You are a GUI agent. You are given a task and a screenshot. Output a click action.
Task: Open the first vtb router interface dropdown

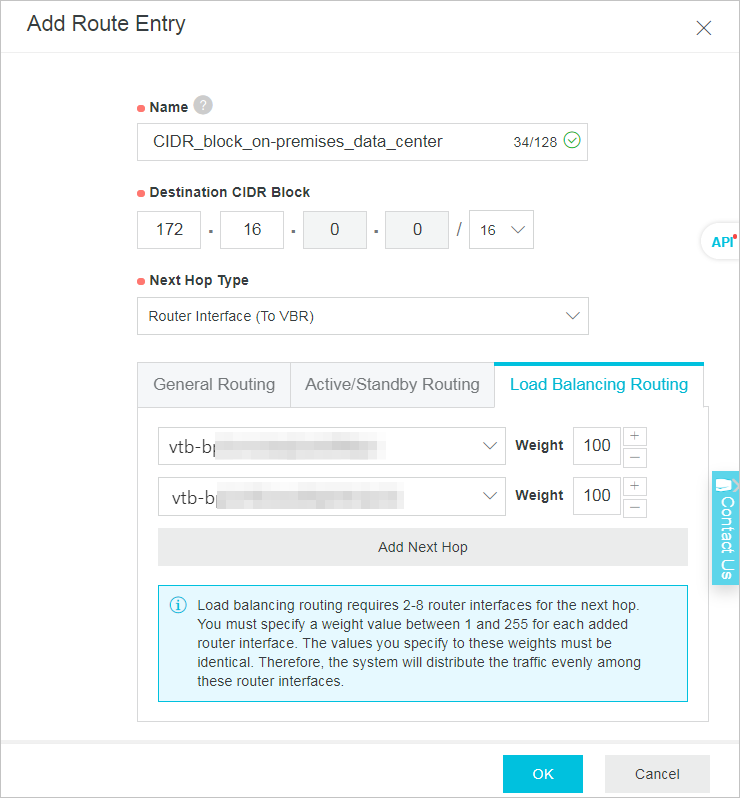click(x=332, y=446)
